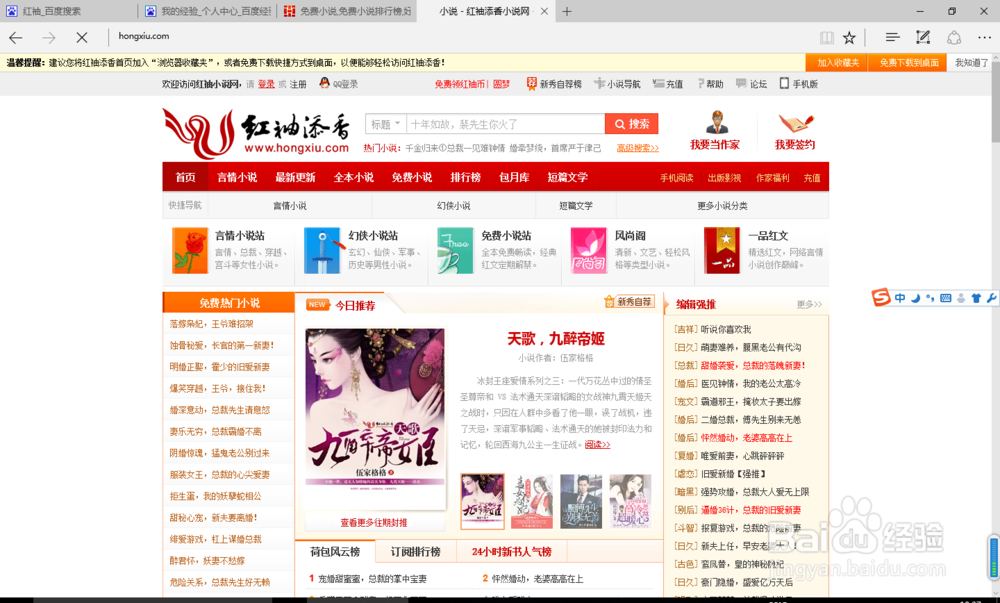Click 查看更多往期封推 link

click(374, 523)
